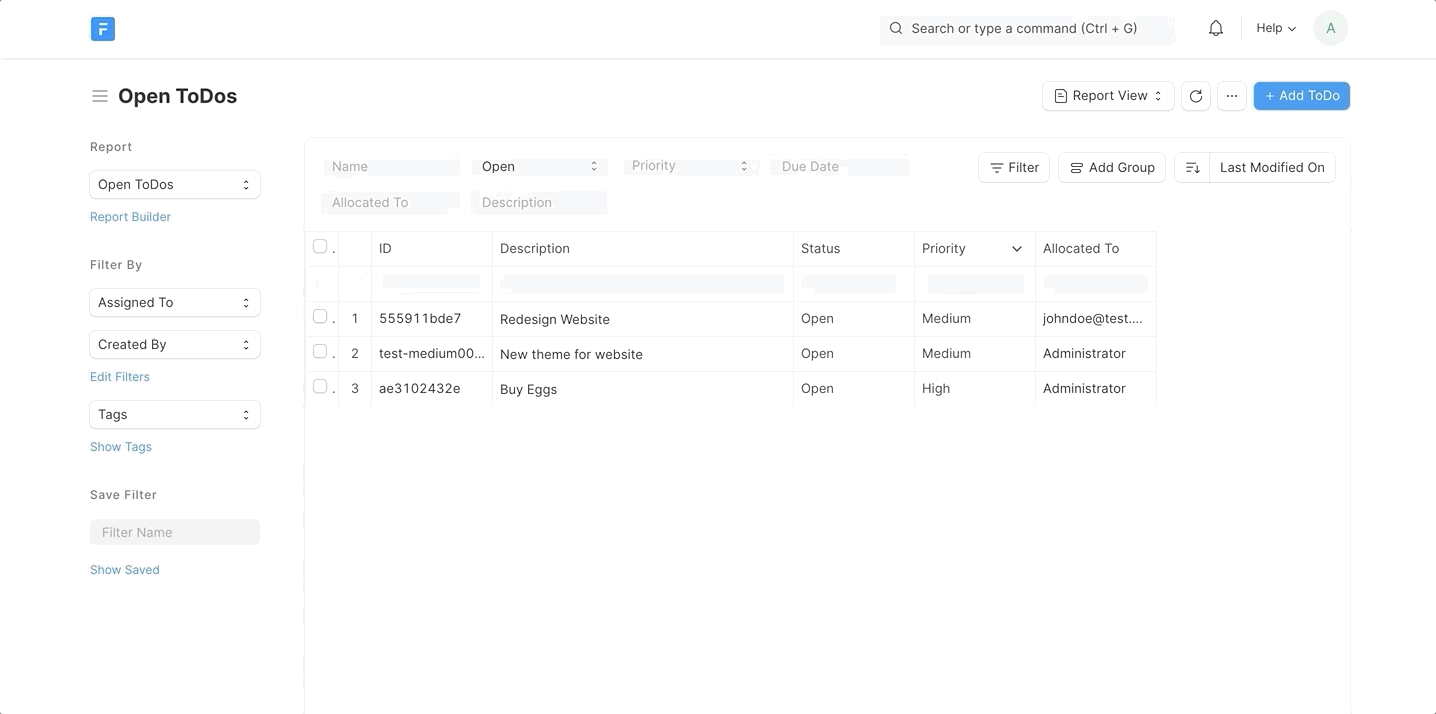This screenshot has width=1436, height=714.
Task: Click the Add ToDo button
Action: point(1301,95)
